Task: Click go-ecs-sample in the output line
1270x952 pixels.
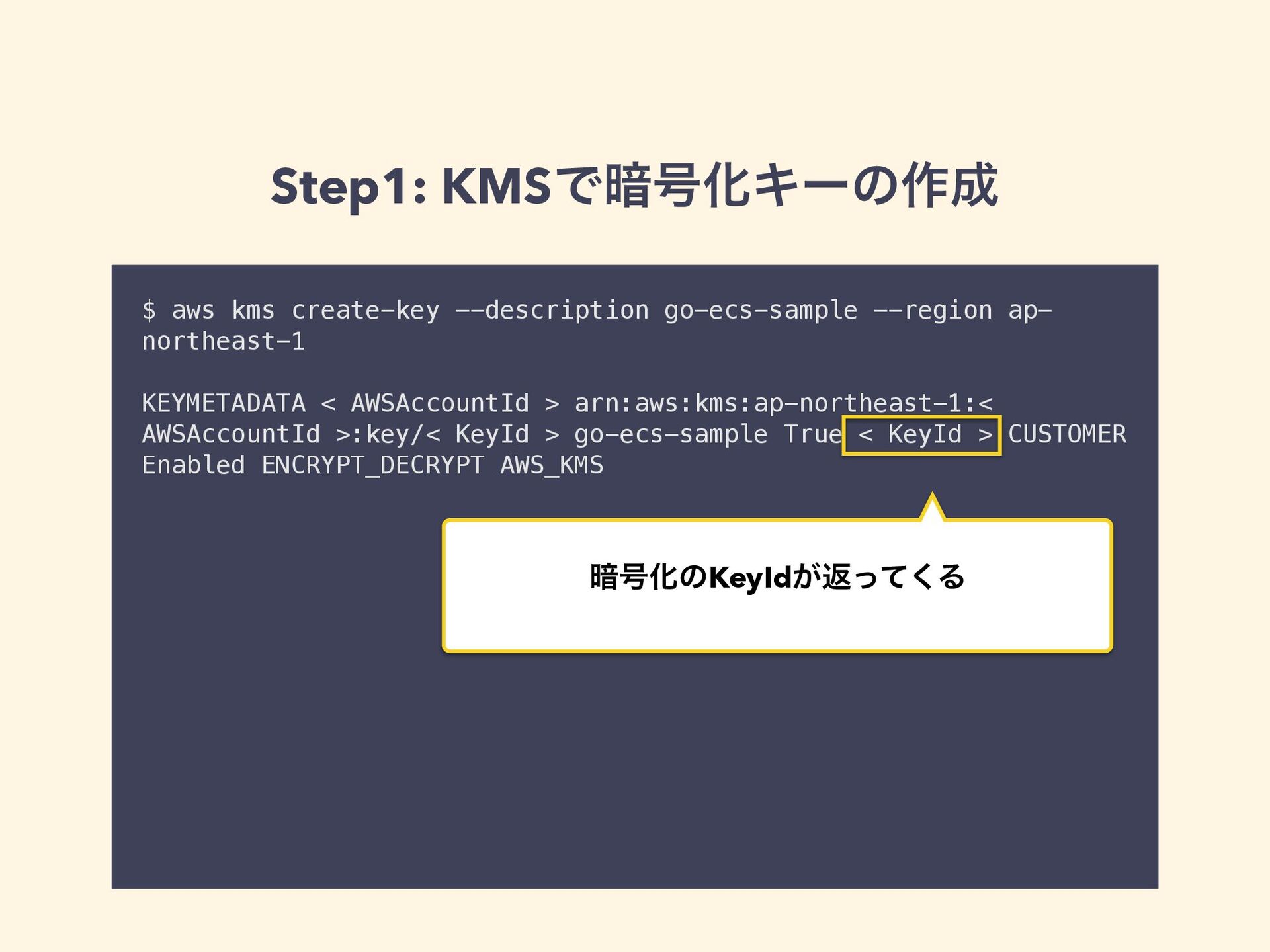Action: coord(671,434)
